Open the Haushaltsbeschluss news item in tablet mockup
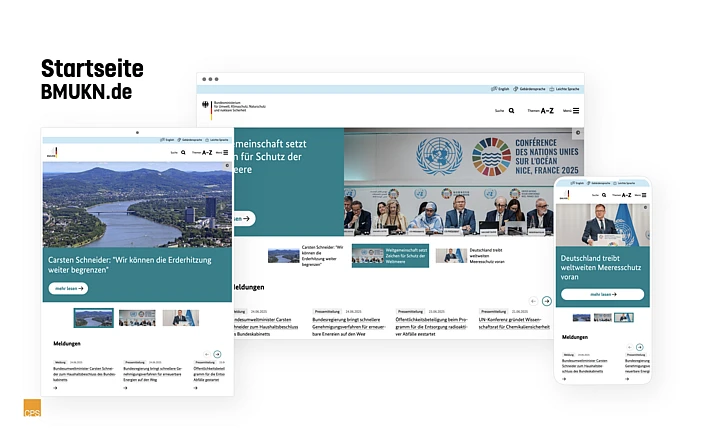The image size is (720, 442). [84, 374]
